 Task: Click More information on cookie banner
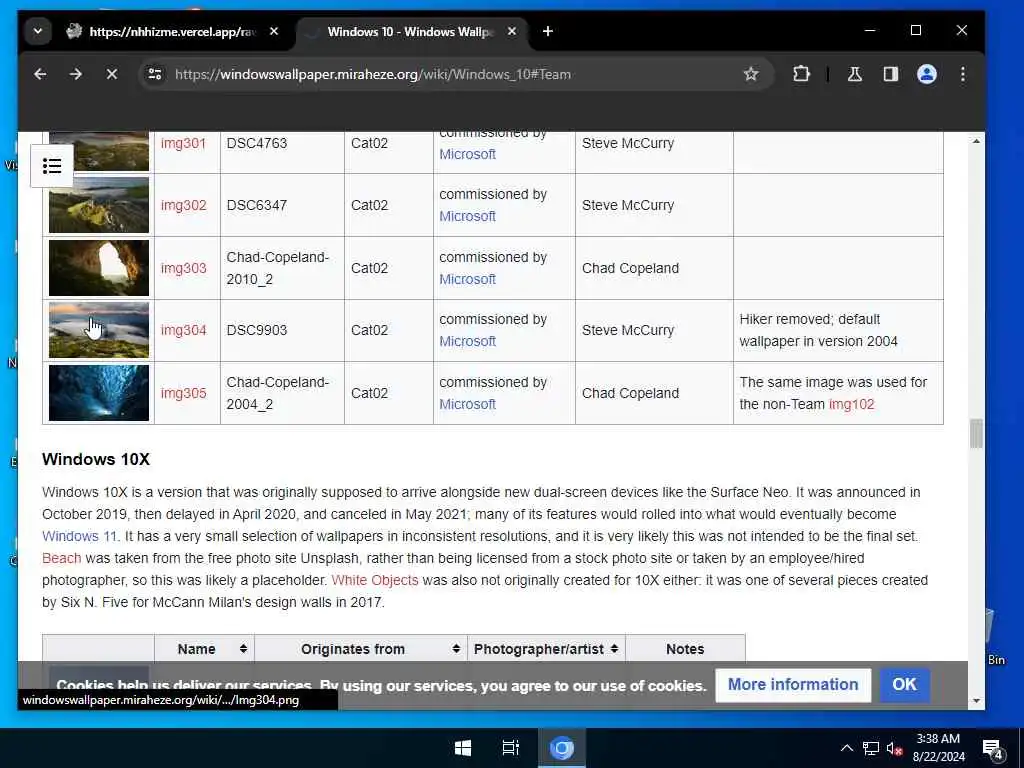[x=793, y=684]
